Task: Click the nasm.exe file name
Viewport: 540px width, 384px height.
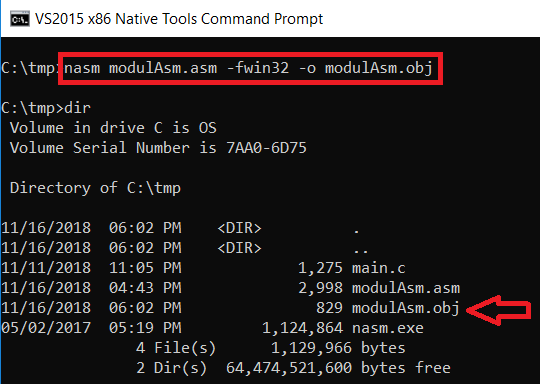Action: click(x=388, y=328)
